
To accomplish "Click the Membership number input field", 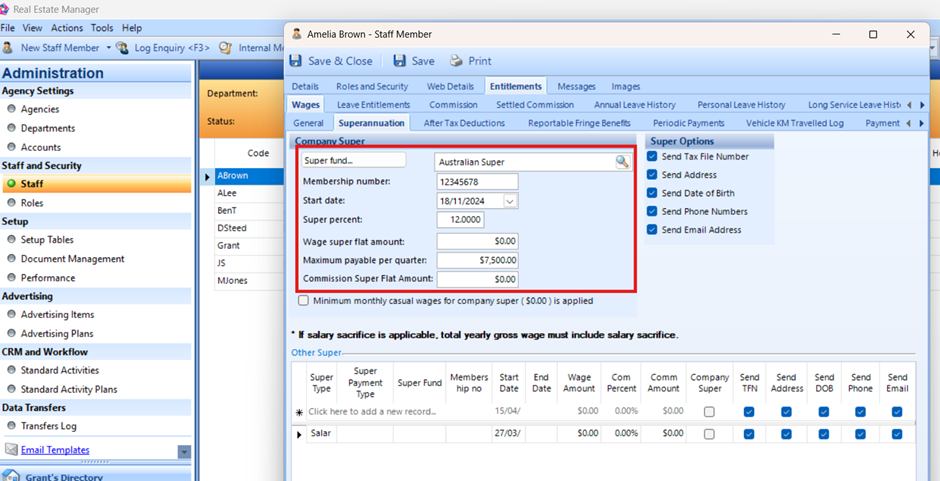I will (477, 181).
